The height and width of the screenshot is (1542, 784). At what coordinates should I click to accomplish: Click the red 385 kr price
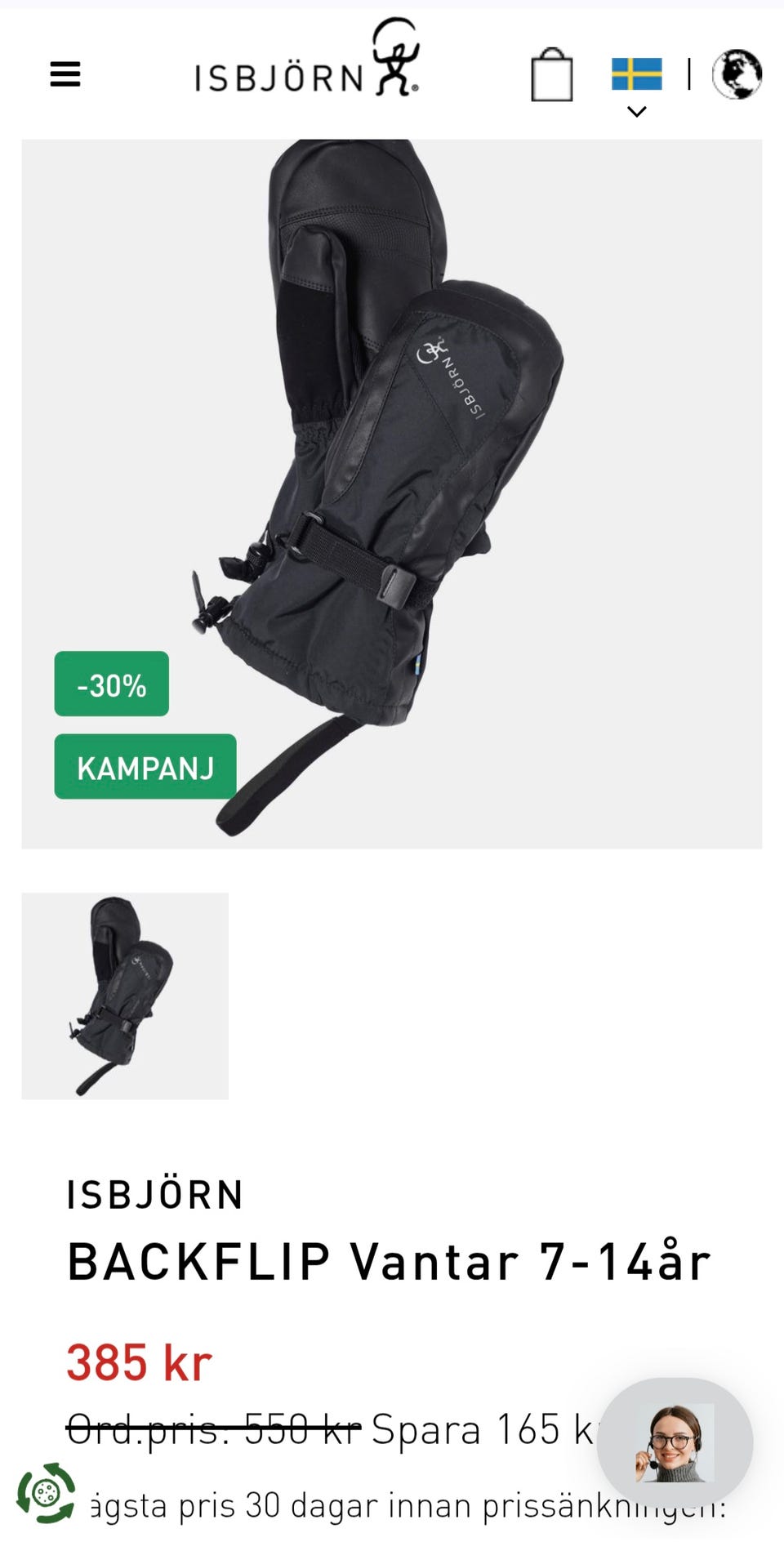pyautogui.click(x=140, y=1362)
